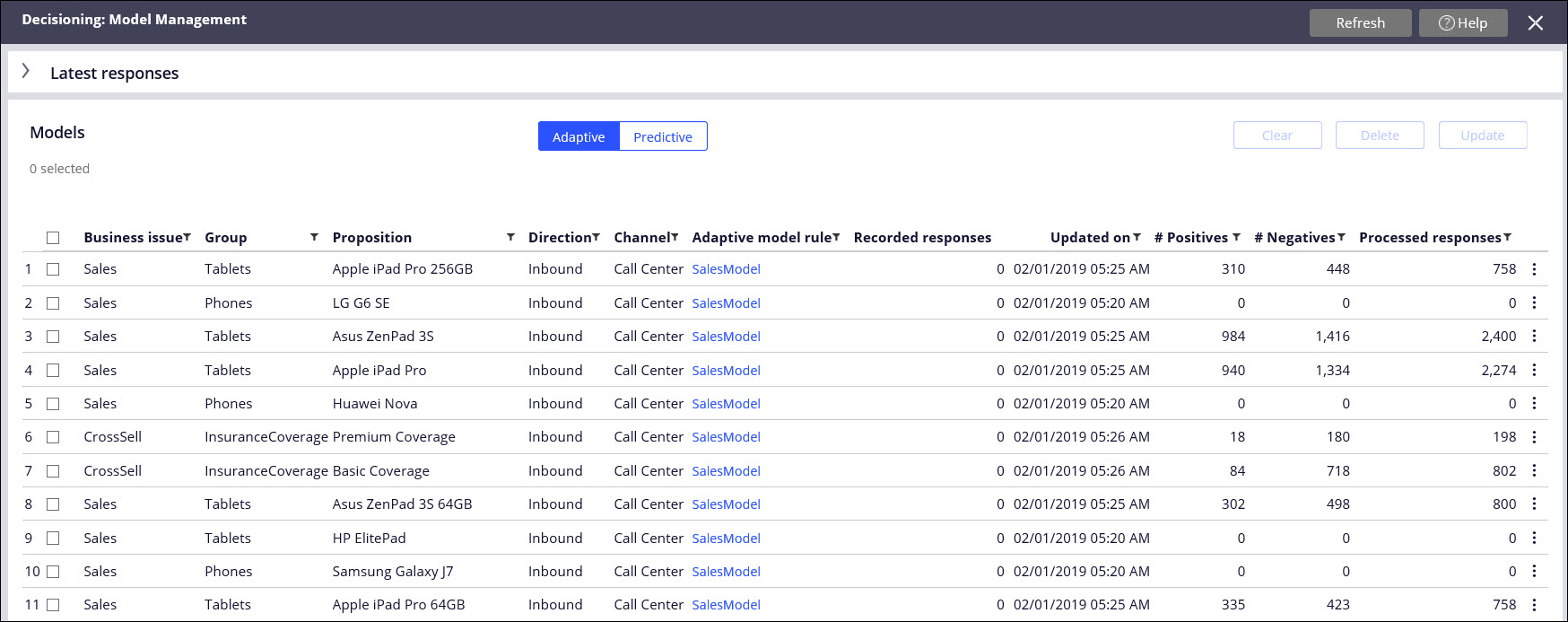Switch to the Predictive models tab
1568x622 pixels.
[x=663, y=136]
